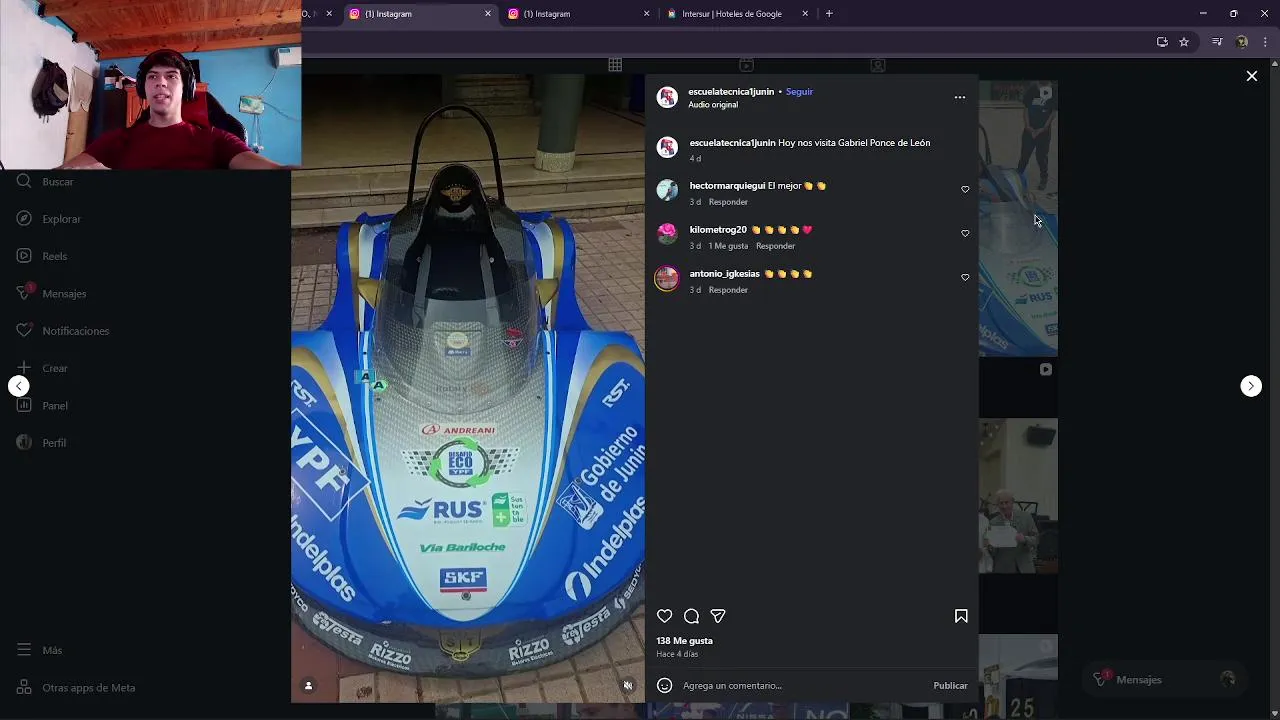
Task: Click kilometrog20's avatar
Action: pyautogui.click(x=667, y=234)
